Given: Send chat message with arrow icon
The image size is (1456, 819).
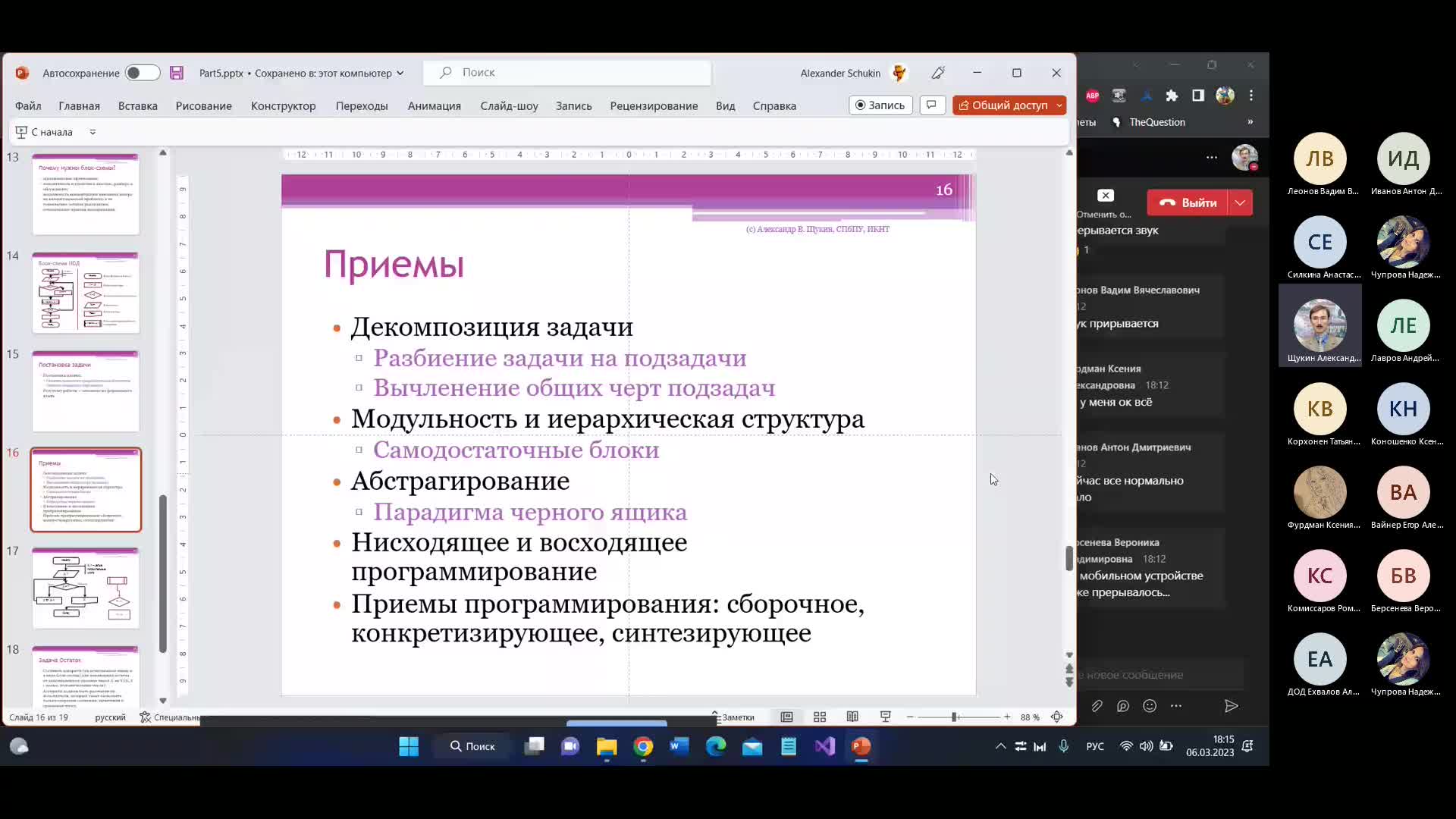Looking at the screenshot, I should tap(1231, 706).
